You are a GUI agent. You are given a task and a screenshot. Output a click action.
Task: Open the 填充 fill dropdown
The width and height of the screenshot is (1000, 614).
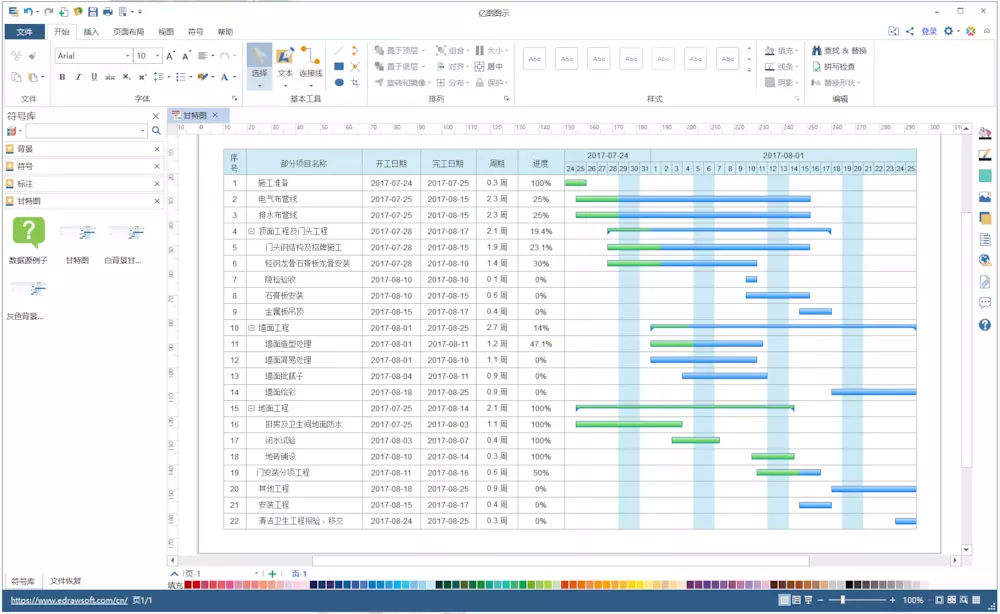782,50
